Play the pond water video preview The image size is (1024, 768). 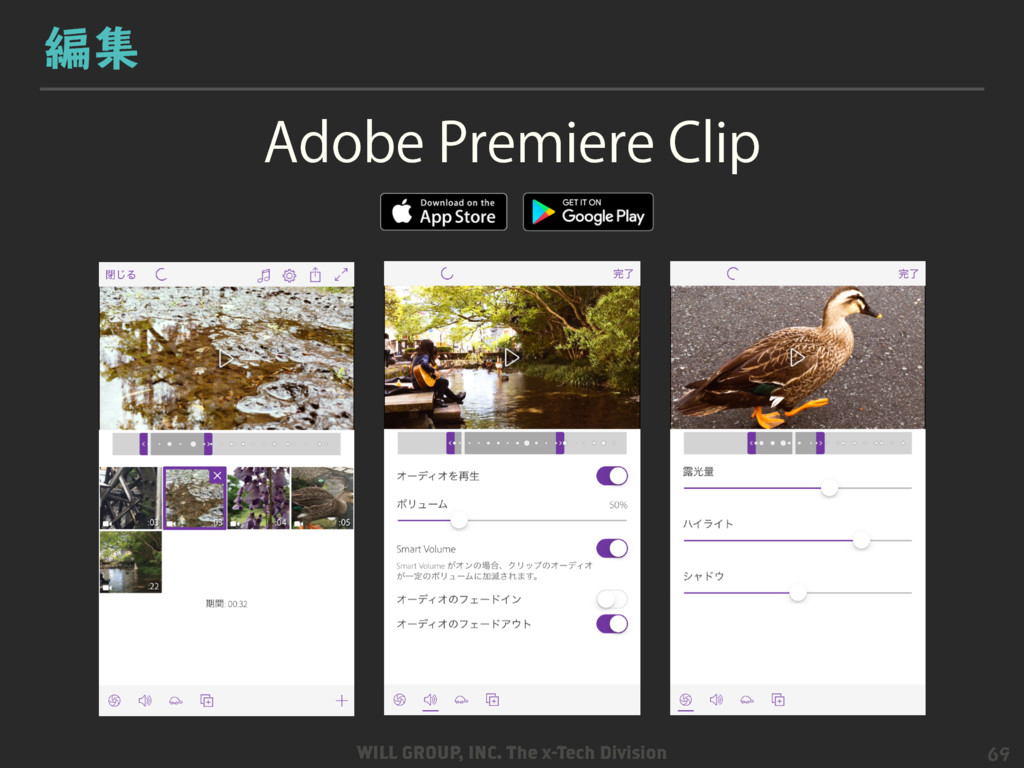[226, 359]
